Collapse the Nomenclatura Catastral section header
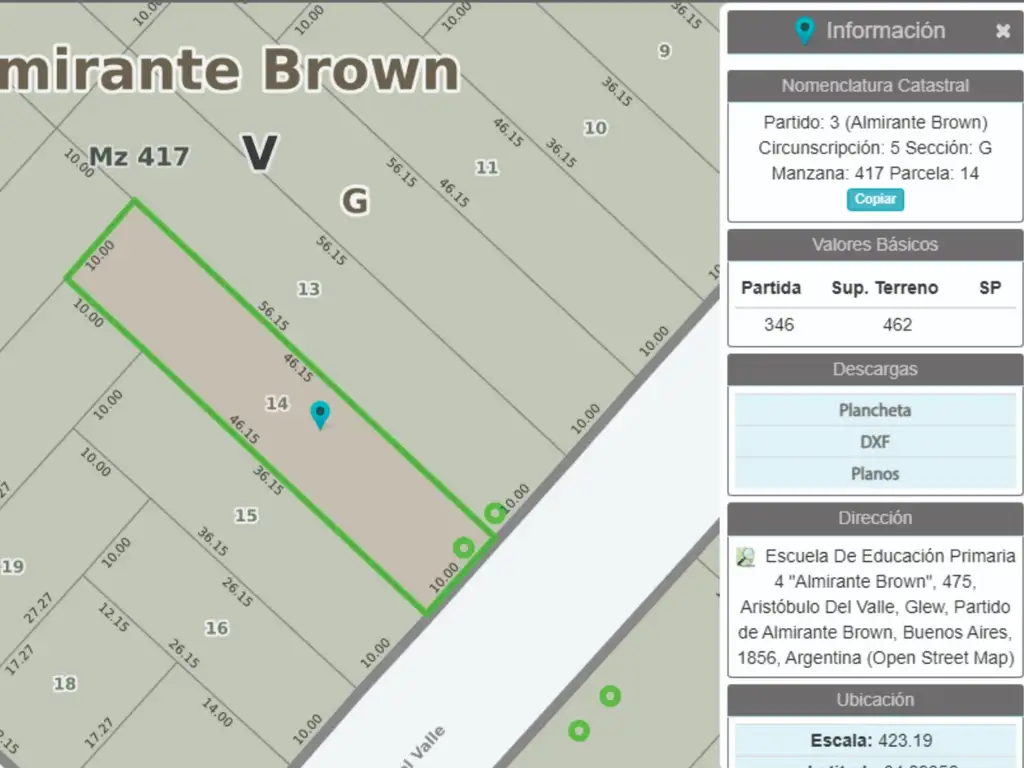1024x768 pixels. point(874,86)
